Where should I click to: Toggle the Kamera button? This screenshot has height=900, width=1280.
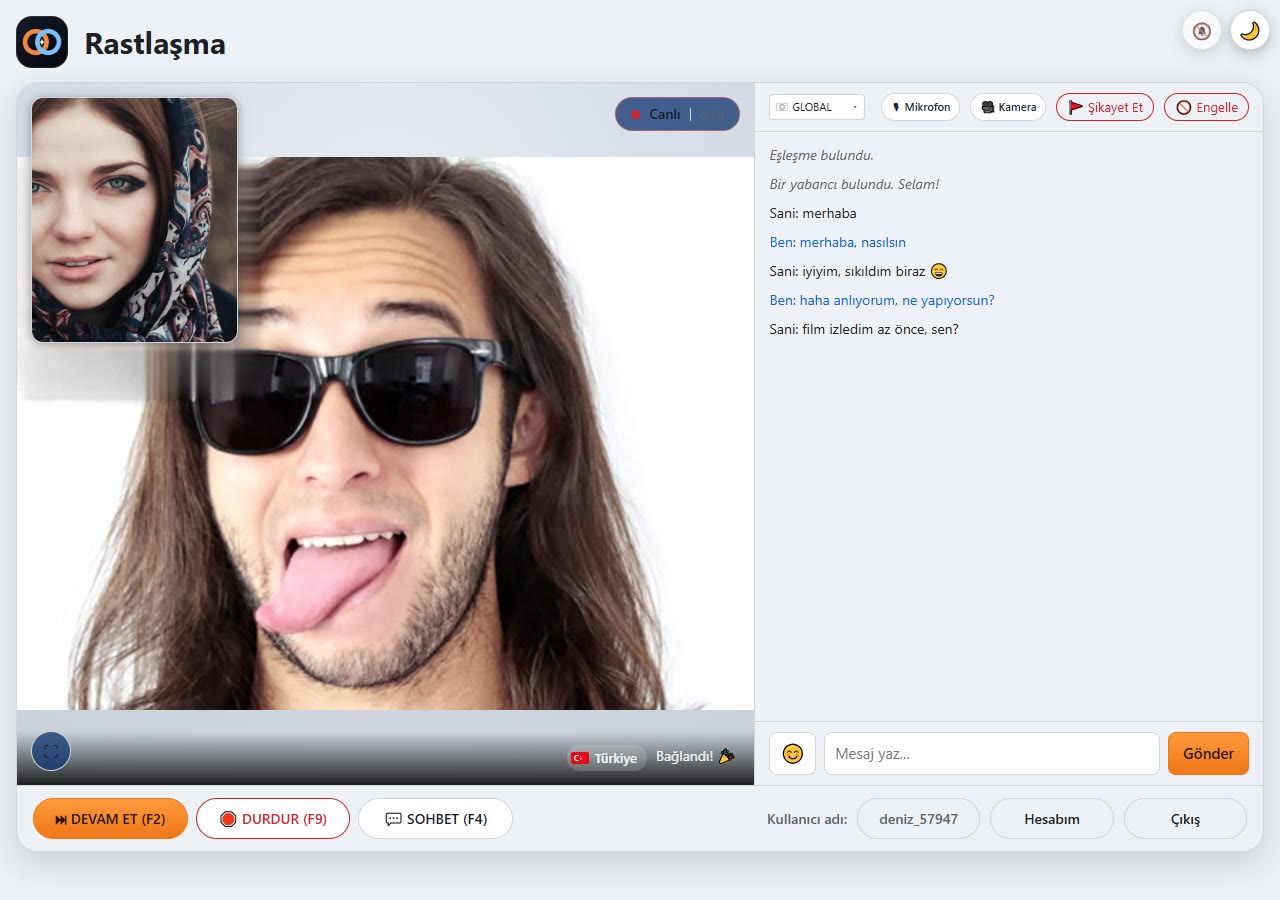point(1008,107)
